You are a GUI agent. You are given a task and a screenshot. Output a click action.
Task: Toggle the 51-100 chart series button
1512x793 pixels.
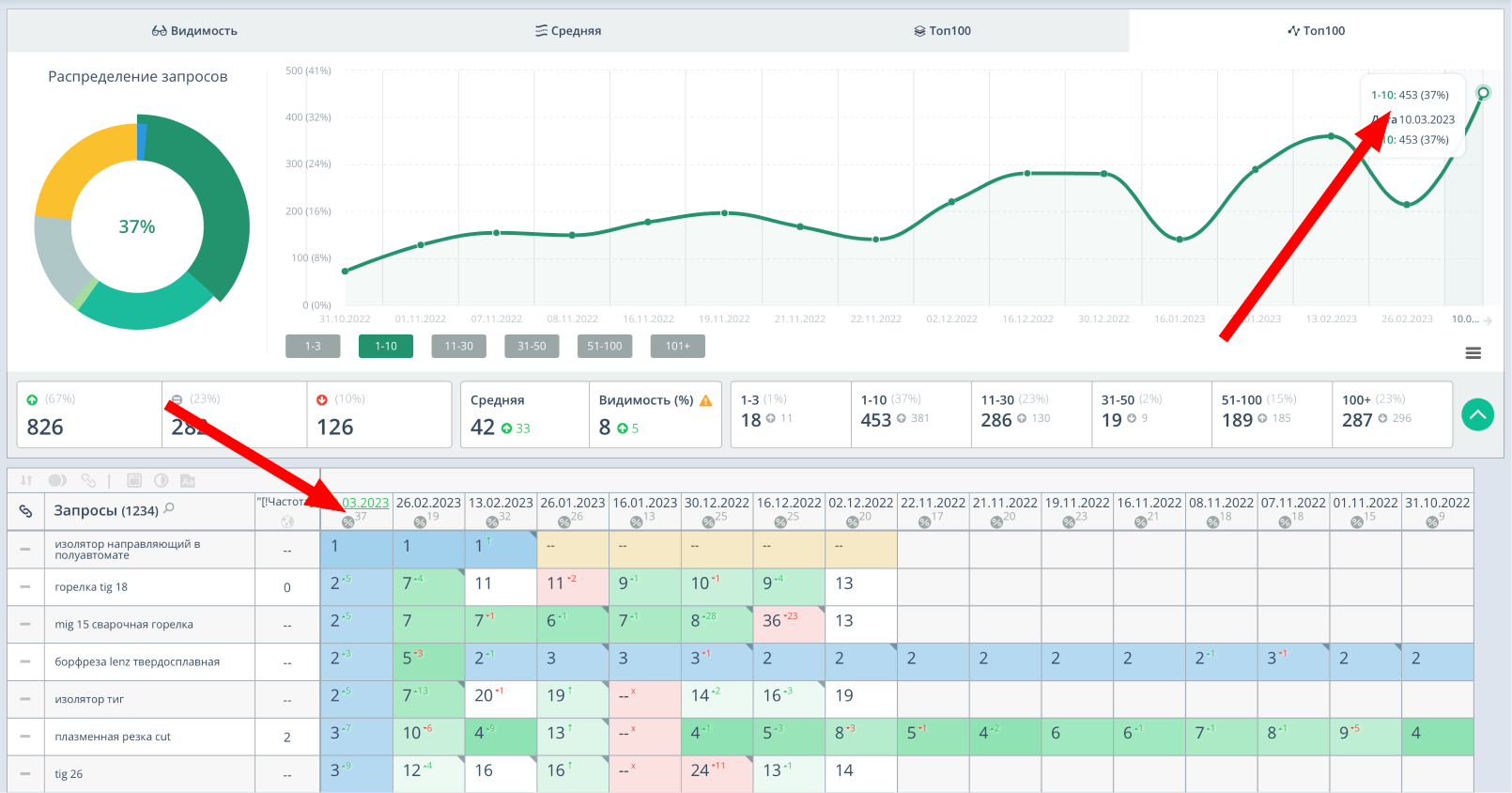click(605, 346)
